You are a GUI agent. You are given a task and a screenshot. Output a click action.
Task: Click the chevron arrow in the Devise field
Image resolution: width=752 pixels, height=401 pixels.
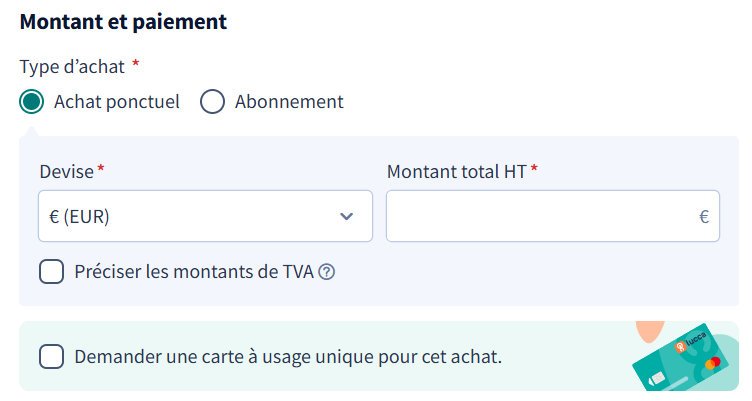346,217
